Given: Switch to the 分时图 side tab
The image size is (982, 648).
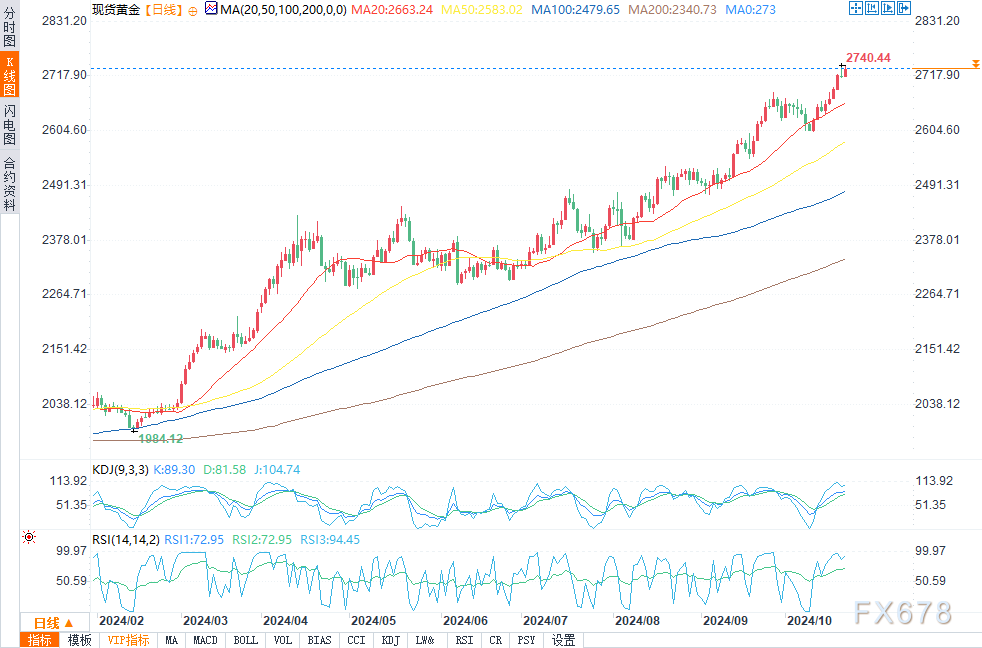Looking at the screenshot, I should pos(9,25).
